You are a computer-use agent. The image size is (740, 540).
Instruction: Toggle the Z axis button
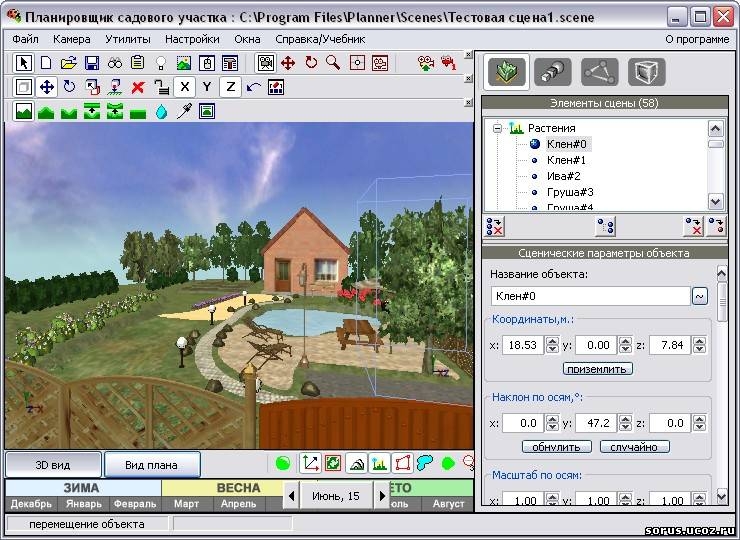[x=230, y=87]
